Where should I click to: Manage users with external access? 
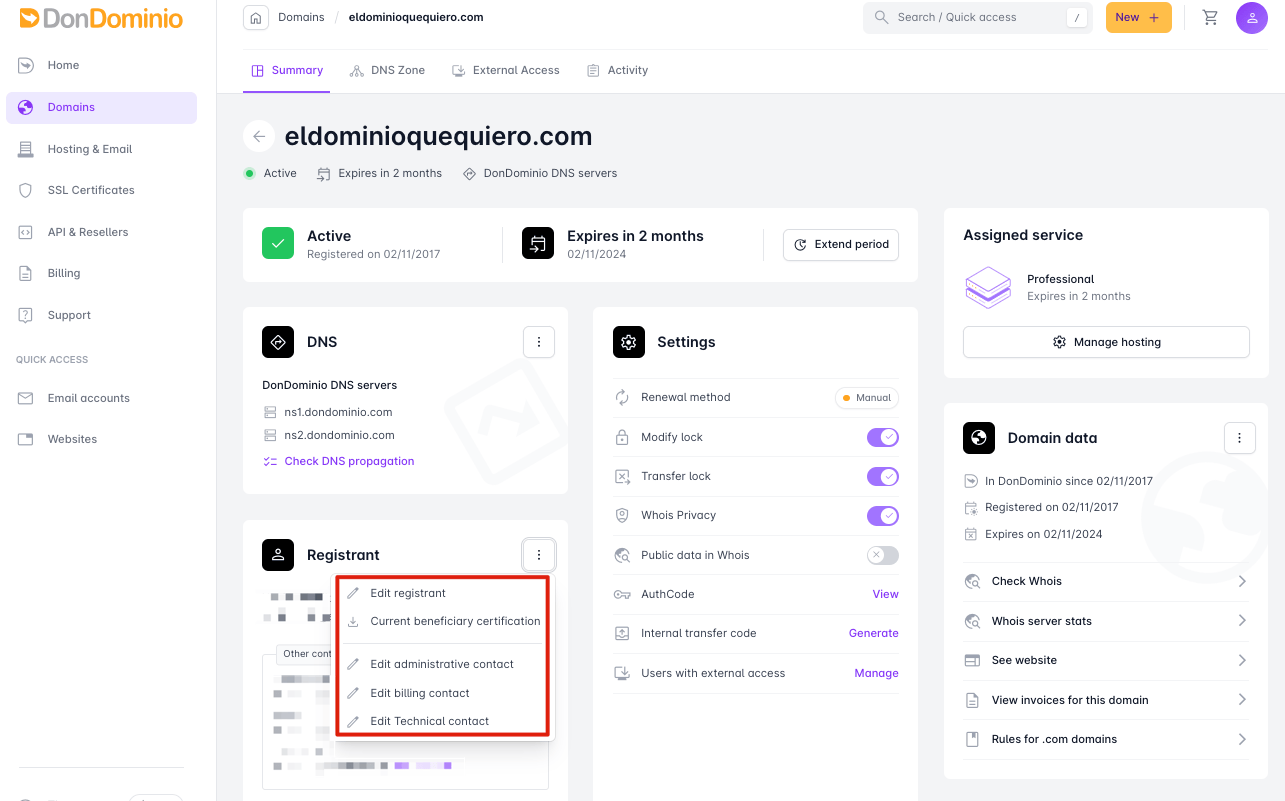[x=876, y=673]
